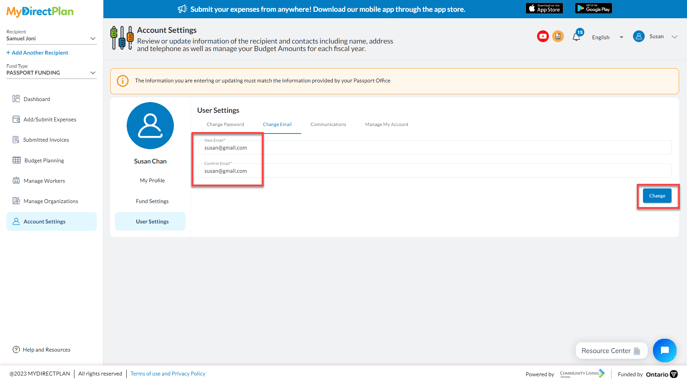Click the Account Settings sliders icon in the header

pos(122,38)
